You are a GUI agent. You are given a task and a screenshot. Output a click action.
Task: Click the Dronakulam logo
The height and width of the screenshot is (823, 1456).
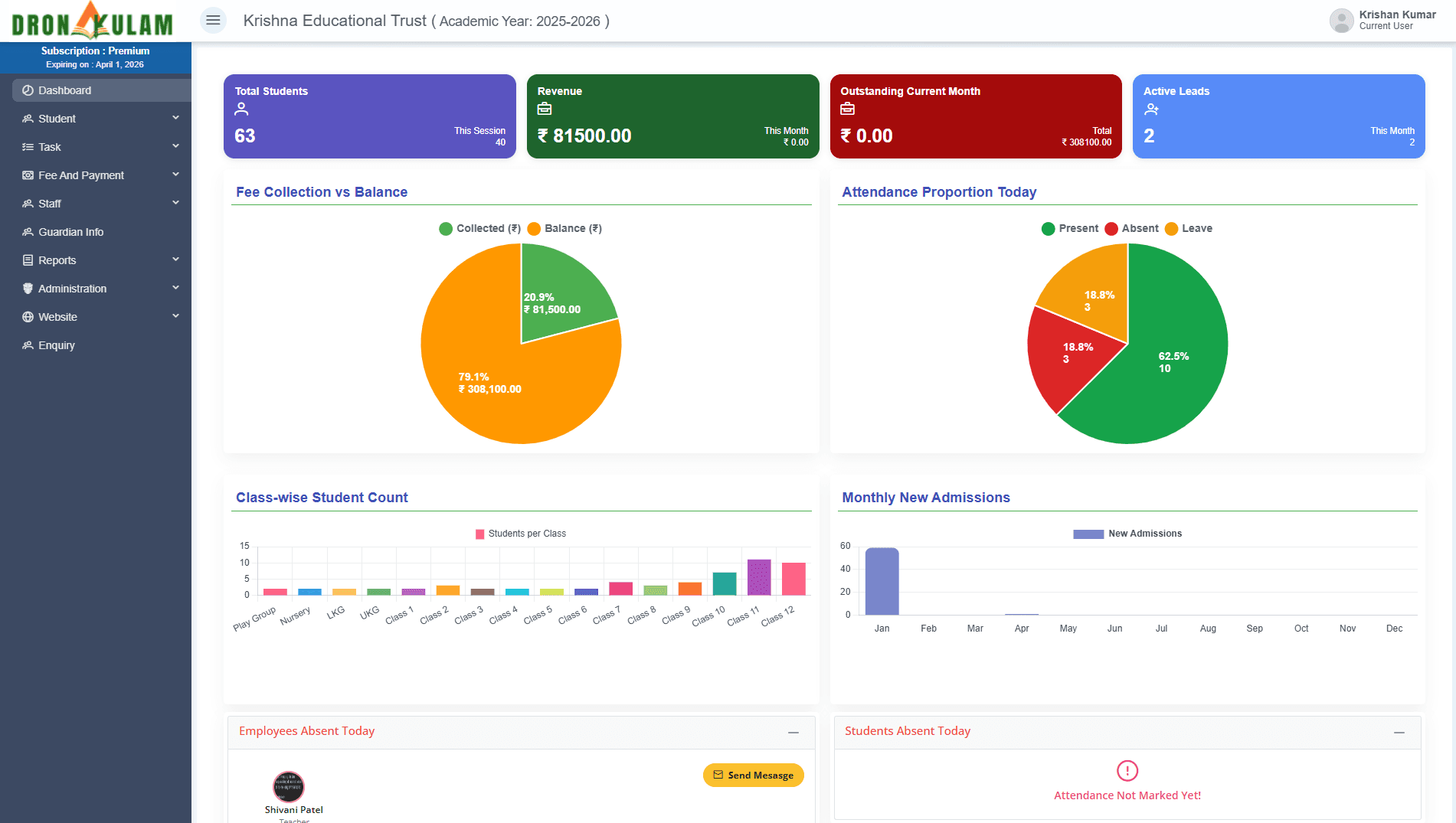coord(93,21)
